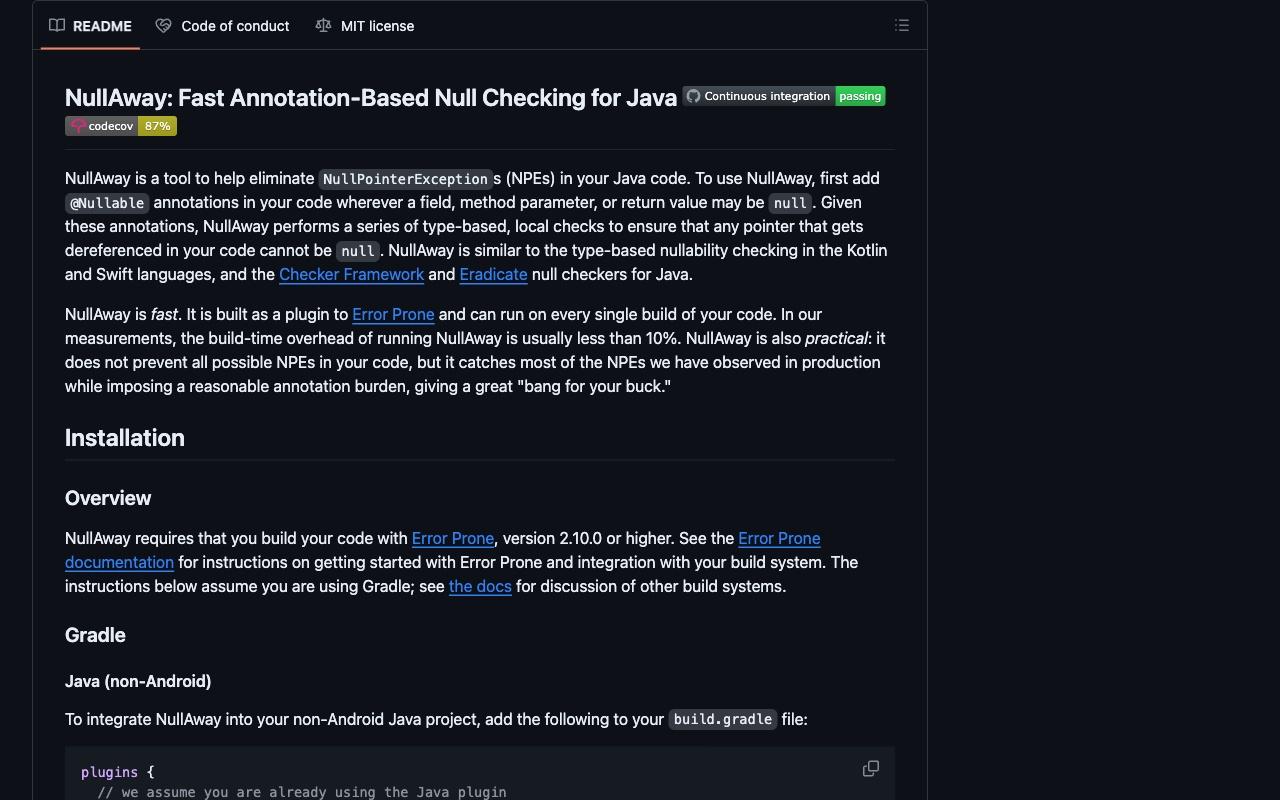The height and width of the screenshot is (800, 1280).
Task: Follow the Error Prone link in the Overview section
Action: (x=453, y=538)
